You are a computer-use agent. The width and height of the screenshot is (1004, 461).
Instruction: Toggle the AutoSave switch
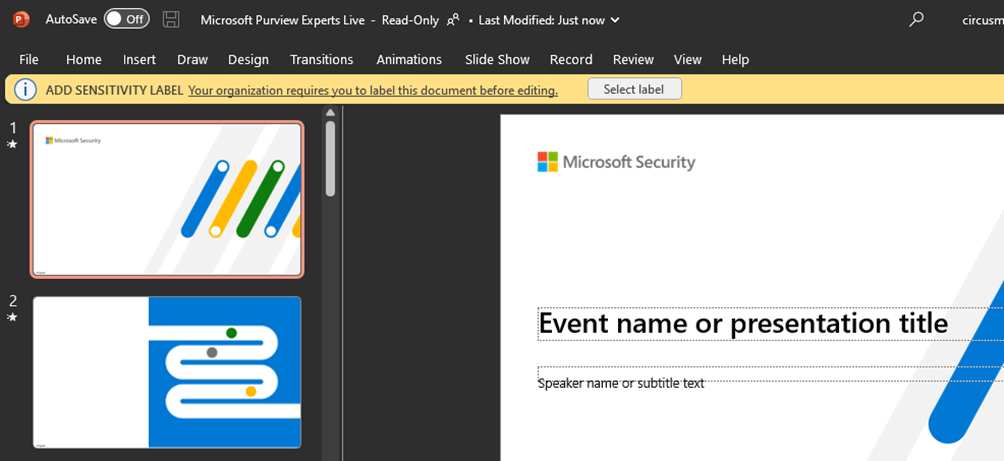[x=126, y=19]
